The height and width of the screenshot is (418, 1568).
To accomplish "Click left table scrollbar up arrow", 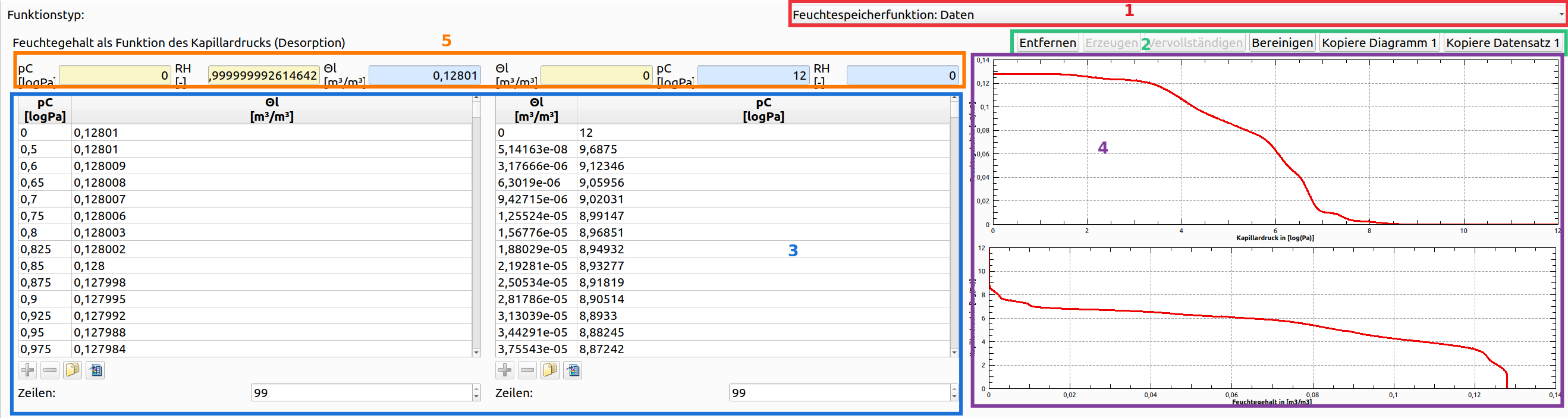I will click(x=477, y=98).
